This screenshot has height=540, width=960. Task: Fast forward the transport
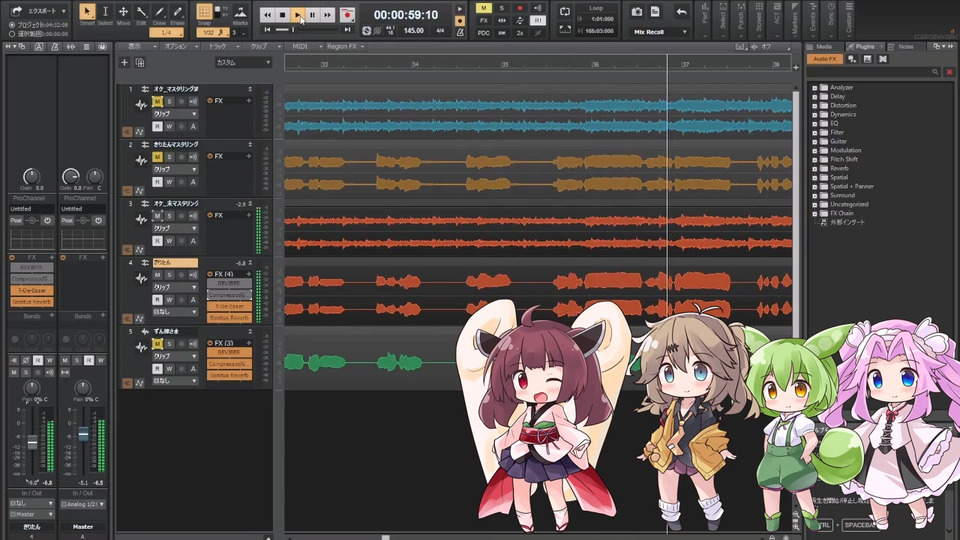328,15
